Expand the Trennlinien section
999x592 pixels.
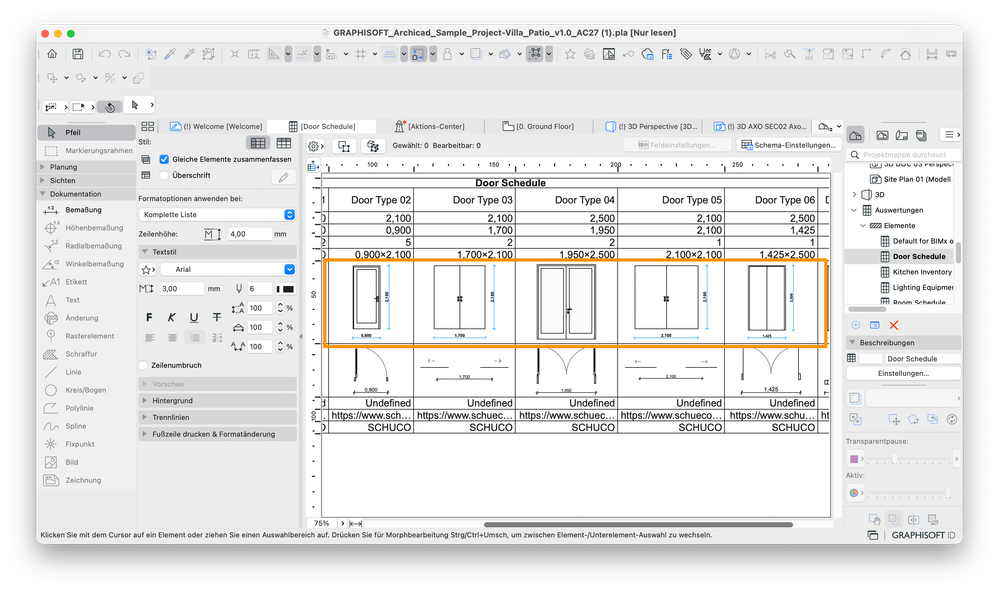217,417
